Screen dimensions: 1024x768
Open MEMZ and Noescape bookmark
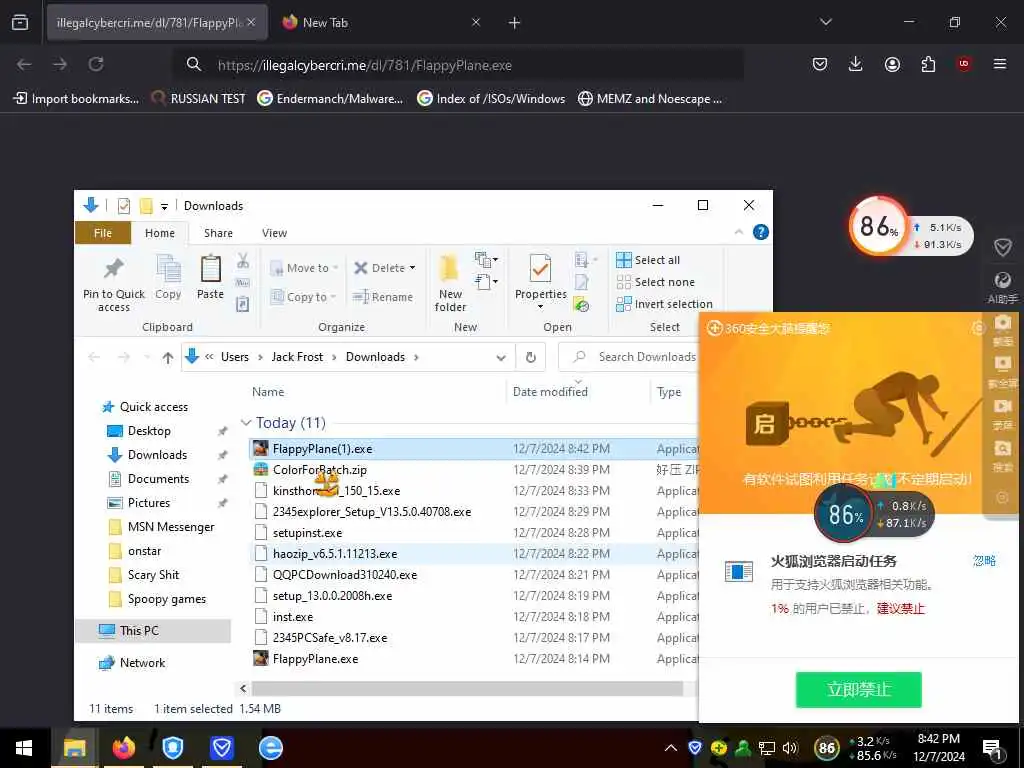[650, 99]
